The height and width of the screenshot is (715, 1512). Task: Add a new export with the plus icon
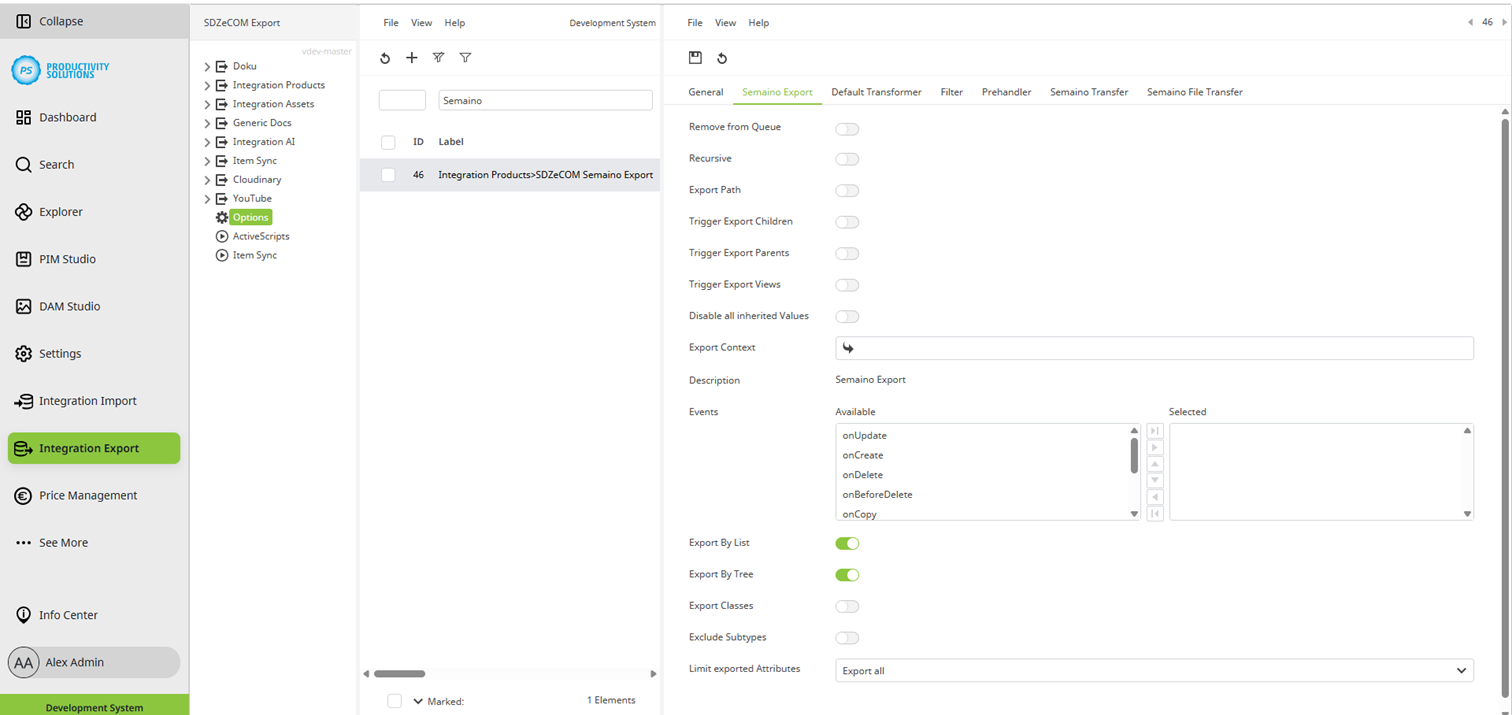click(x=412, y=57)
